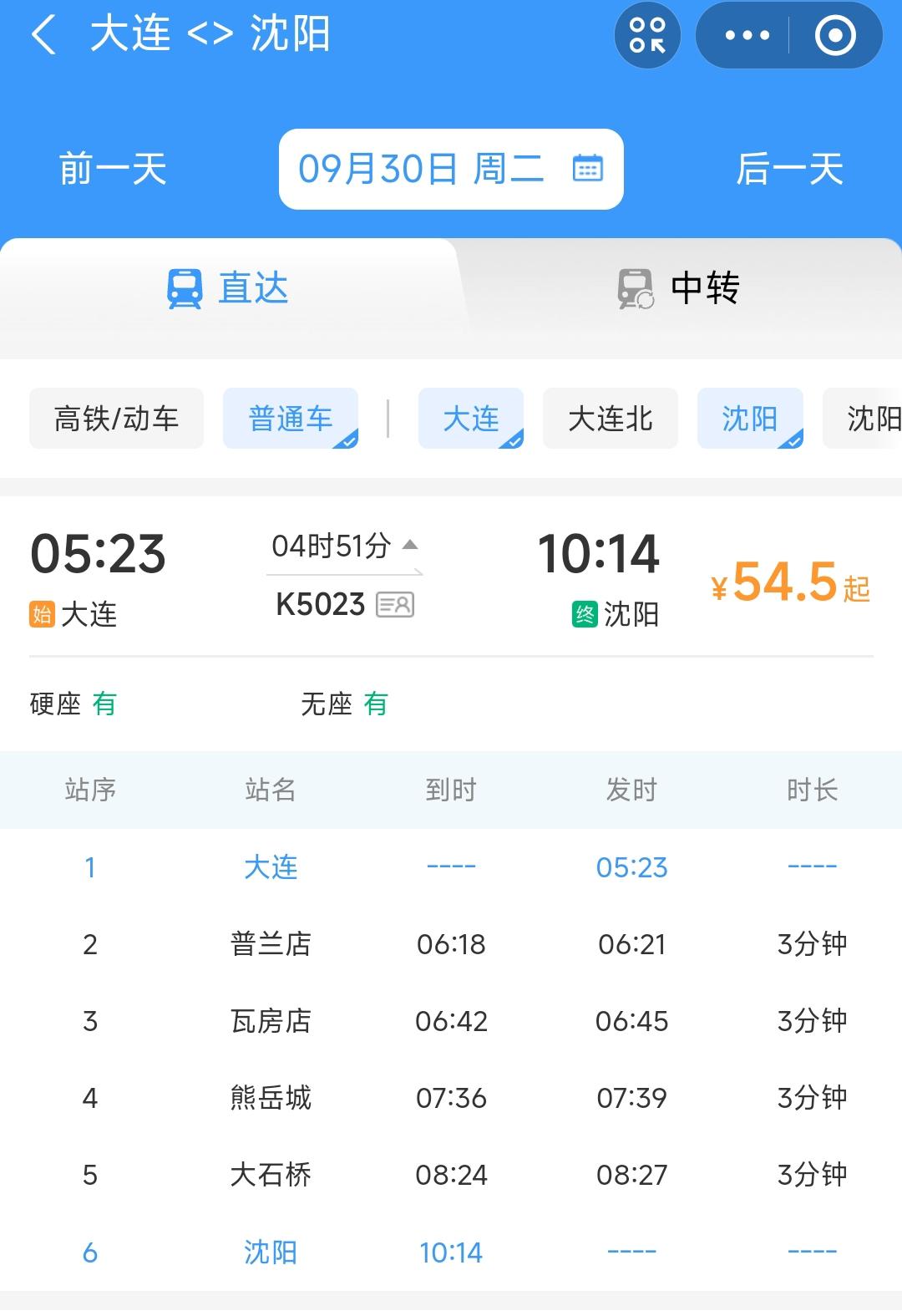Toggle the 大连北 station filter
This screenshot has height=1316, width=902.
(611, 419)
